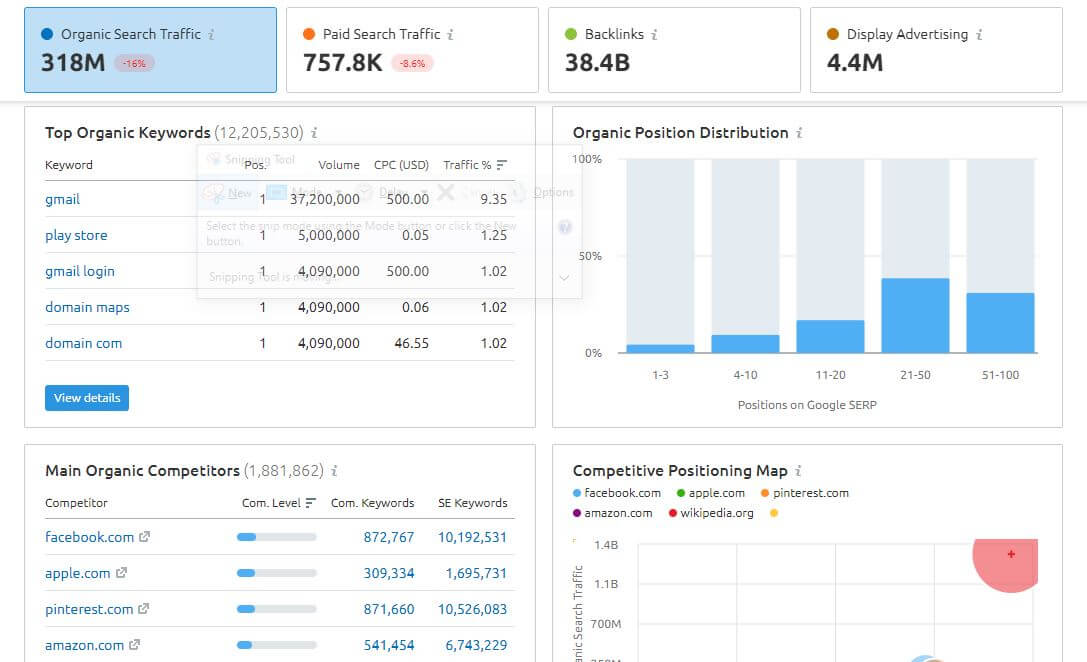Click facebook.com SE keywords value 10,192,531
1087x662 pixels.
click(472, 537)
